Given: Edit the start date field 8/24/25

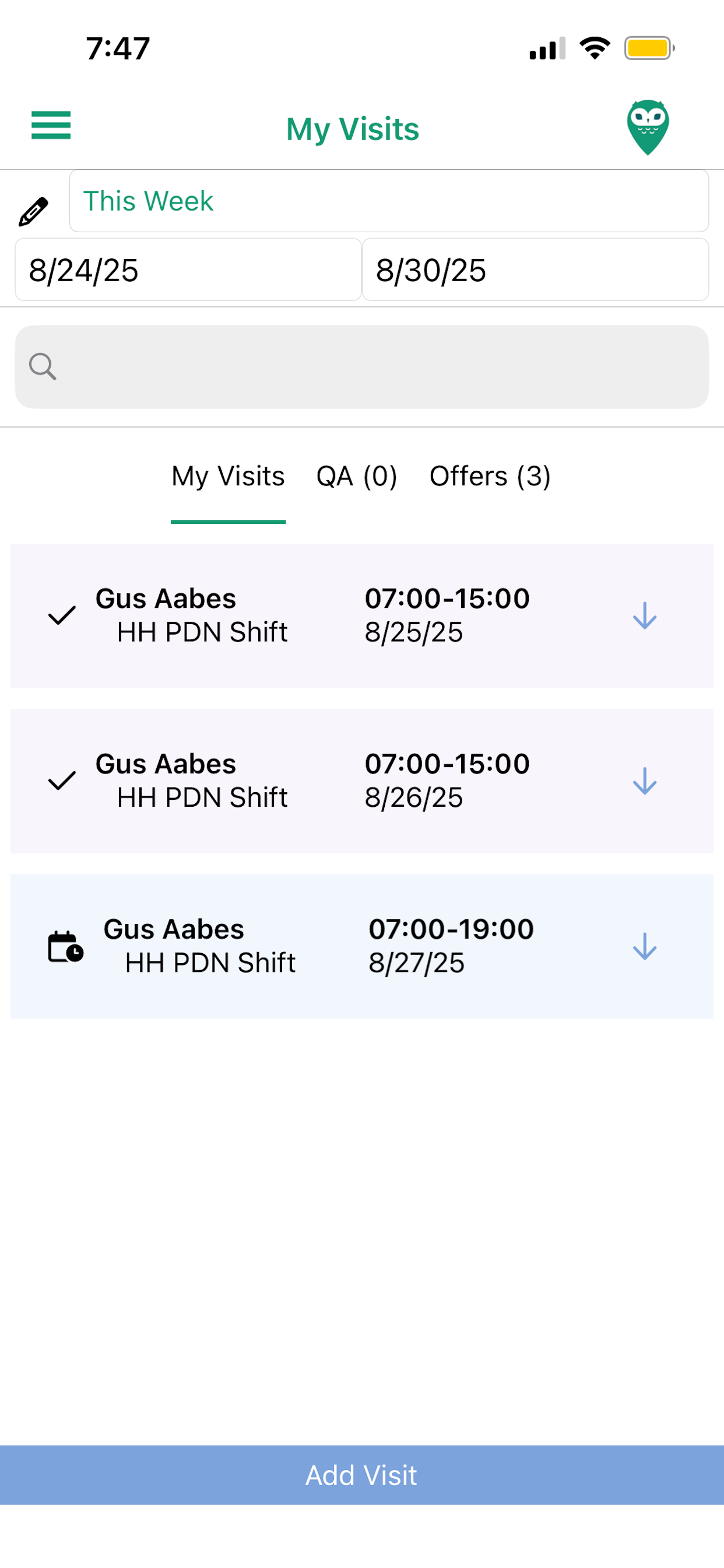Looking at the screenshot, I should [x=188, y=269].
